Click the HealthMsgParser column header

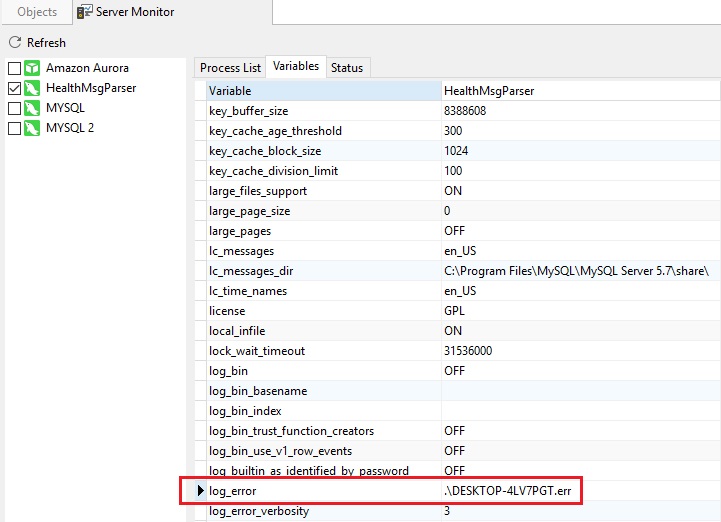click(x=580, y=91)
